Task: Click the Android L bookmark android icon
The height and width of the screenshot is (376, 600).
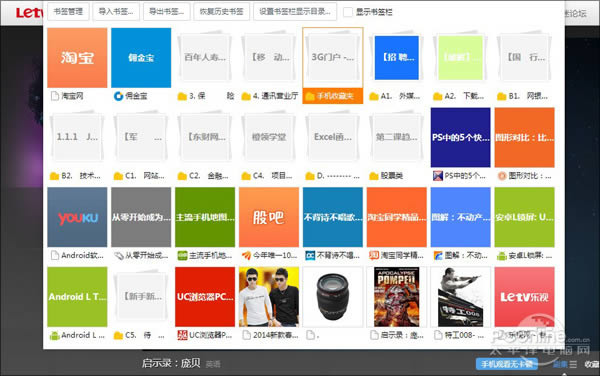Action: [x=55, y=335]
